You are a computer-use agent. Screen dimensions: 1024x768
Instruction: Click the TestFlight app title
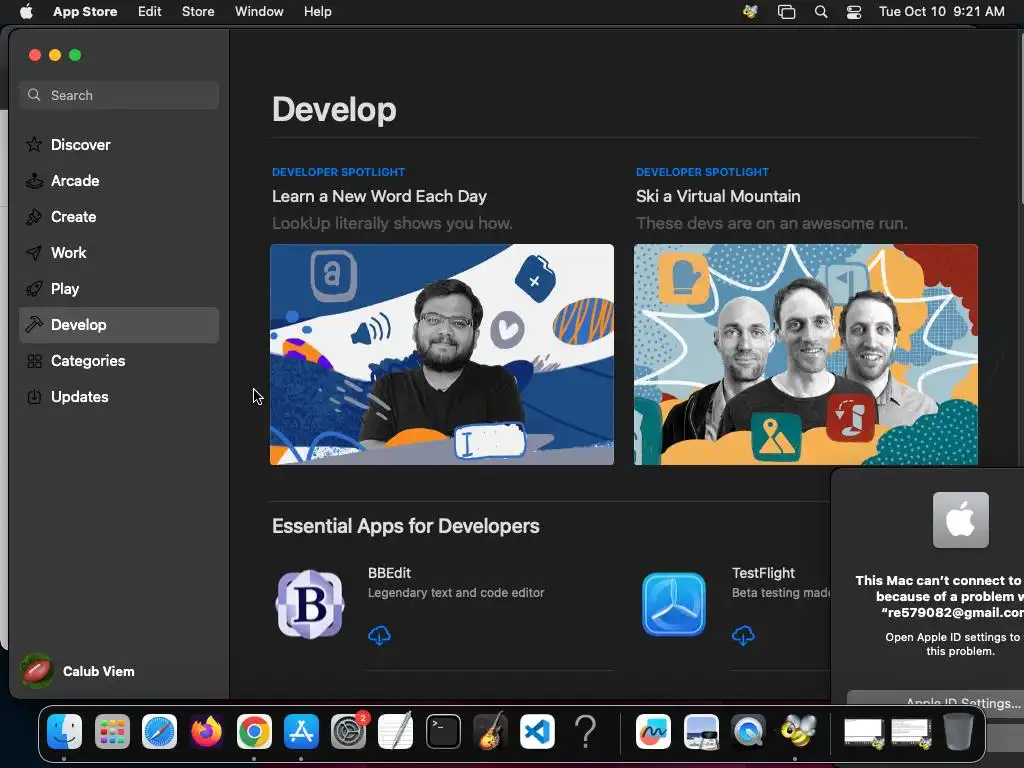pyautogui.click(x=763, y=573)
